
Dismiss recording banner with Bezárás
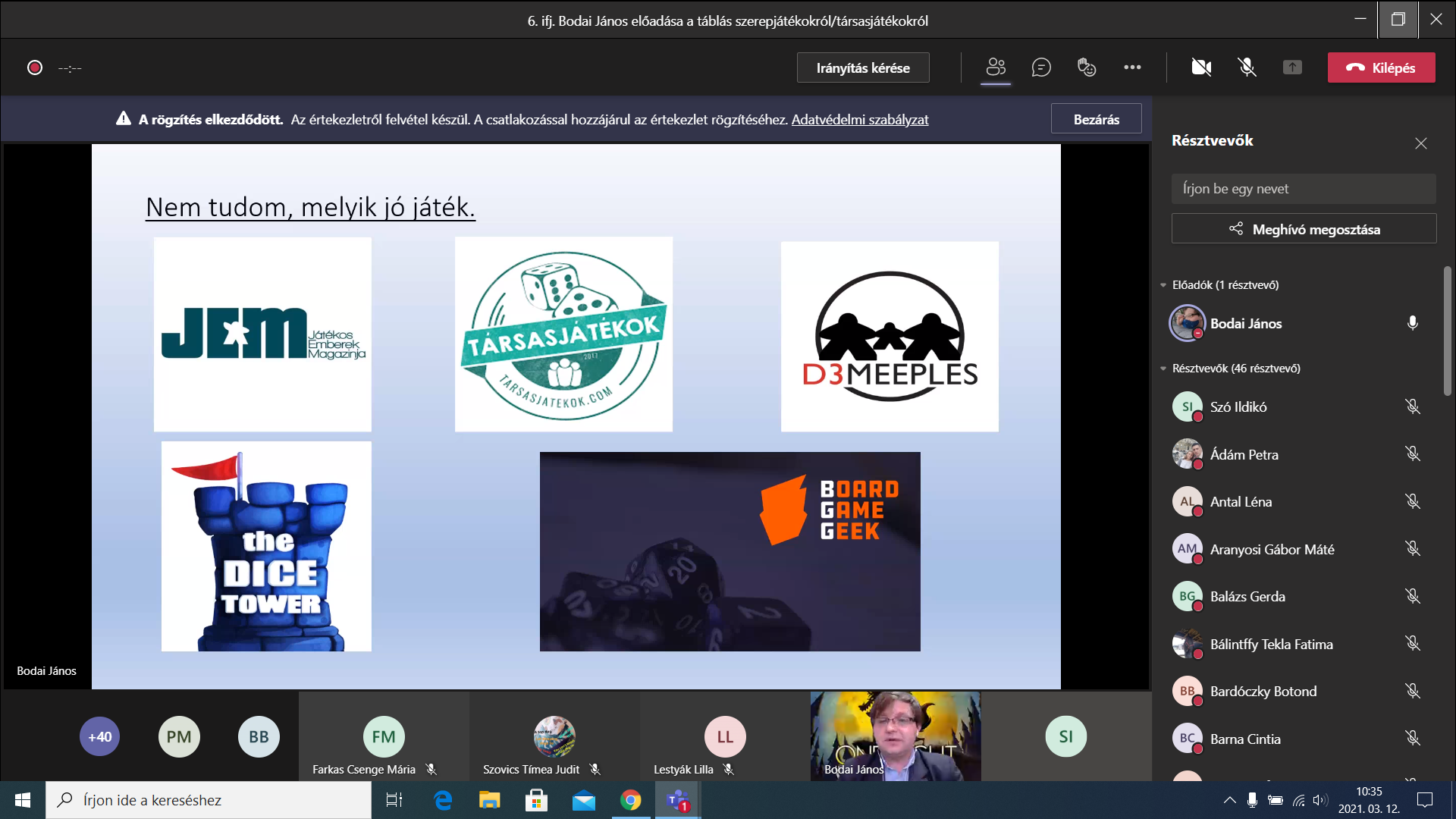[x=1096, y=119]
